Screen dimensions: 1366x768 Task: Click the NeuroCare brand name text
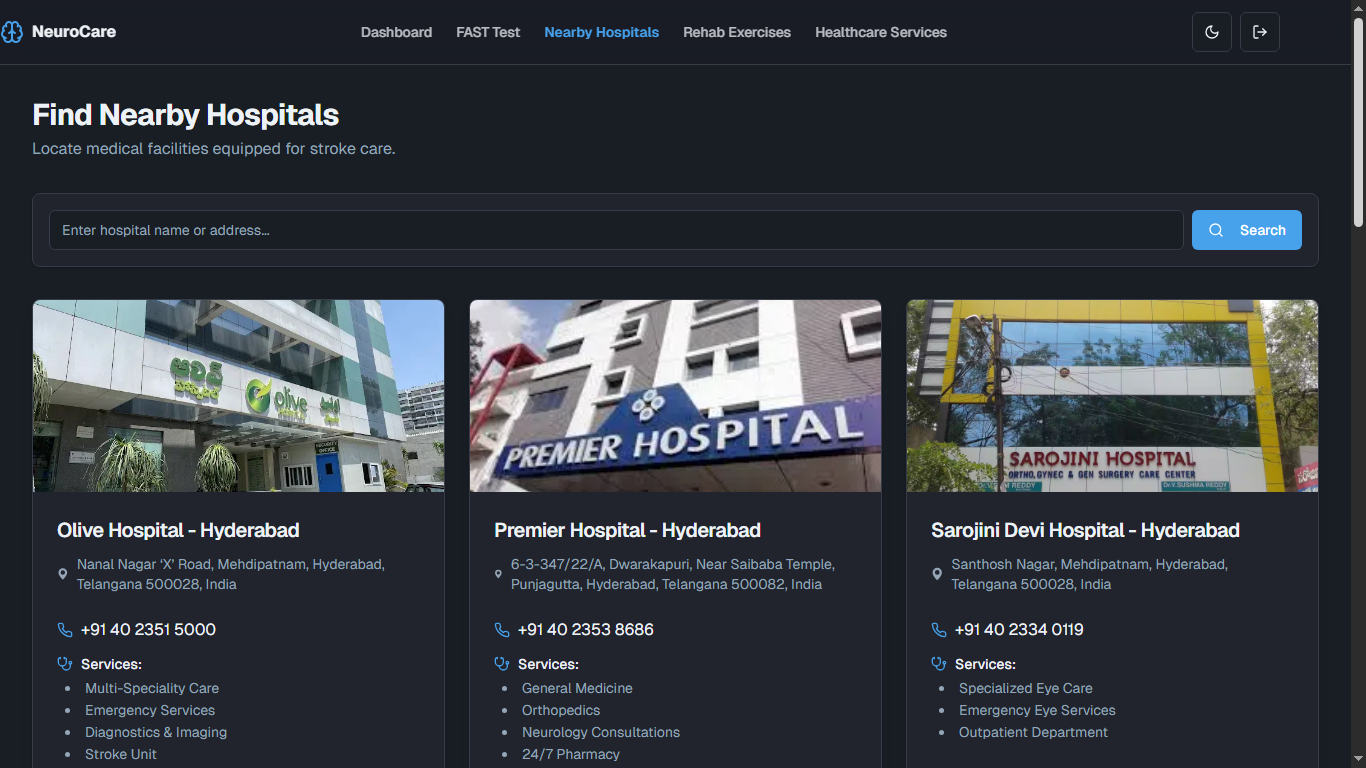point(74,32)
